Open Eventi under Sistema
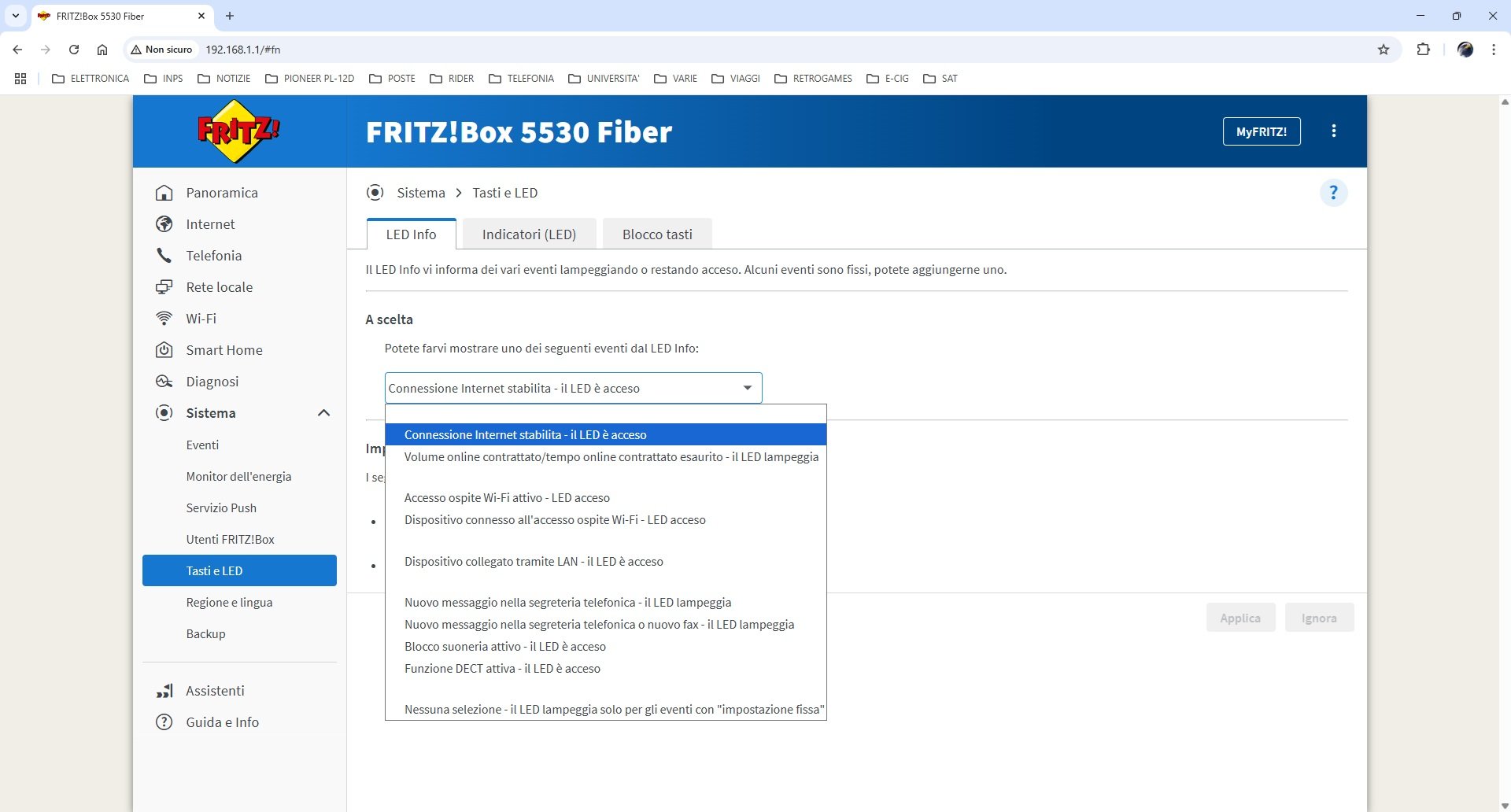Viewport: 1511px width, 812px height. coord(202,445)
